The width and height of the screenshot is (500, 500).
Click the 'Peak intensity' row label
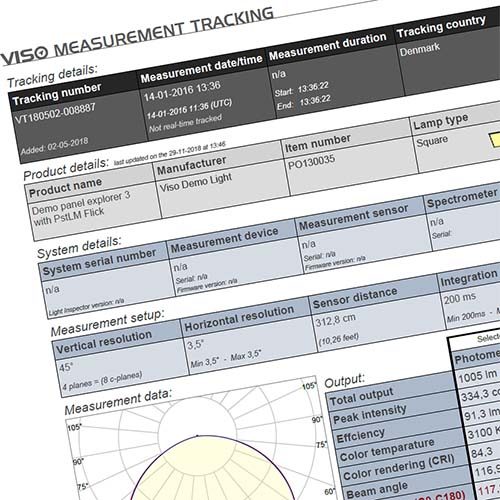(x=370, y=414)
